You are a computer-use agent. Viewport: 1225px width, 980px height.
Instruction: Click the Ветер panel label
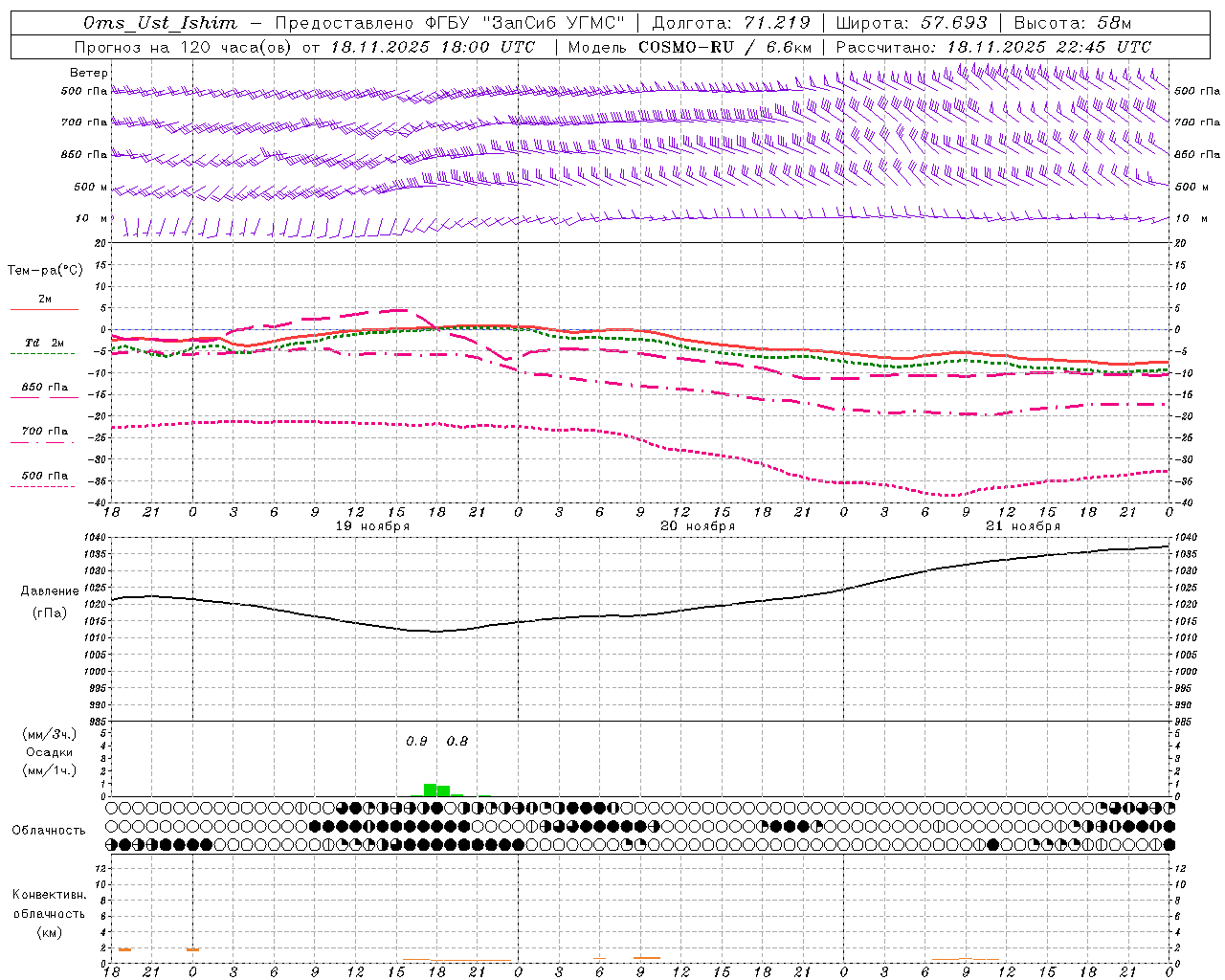(x=89, y=73)
